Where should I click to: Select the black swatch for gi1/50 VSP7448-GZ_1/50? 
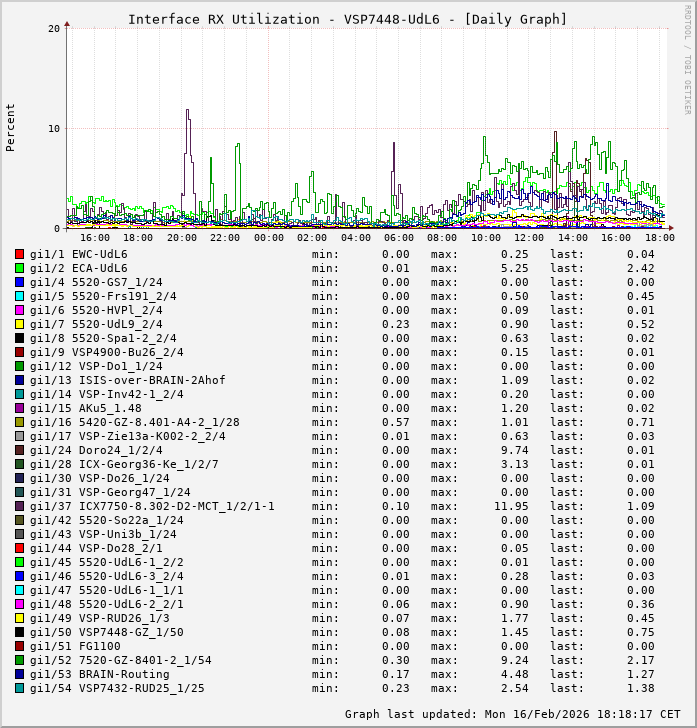[20, 632]
